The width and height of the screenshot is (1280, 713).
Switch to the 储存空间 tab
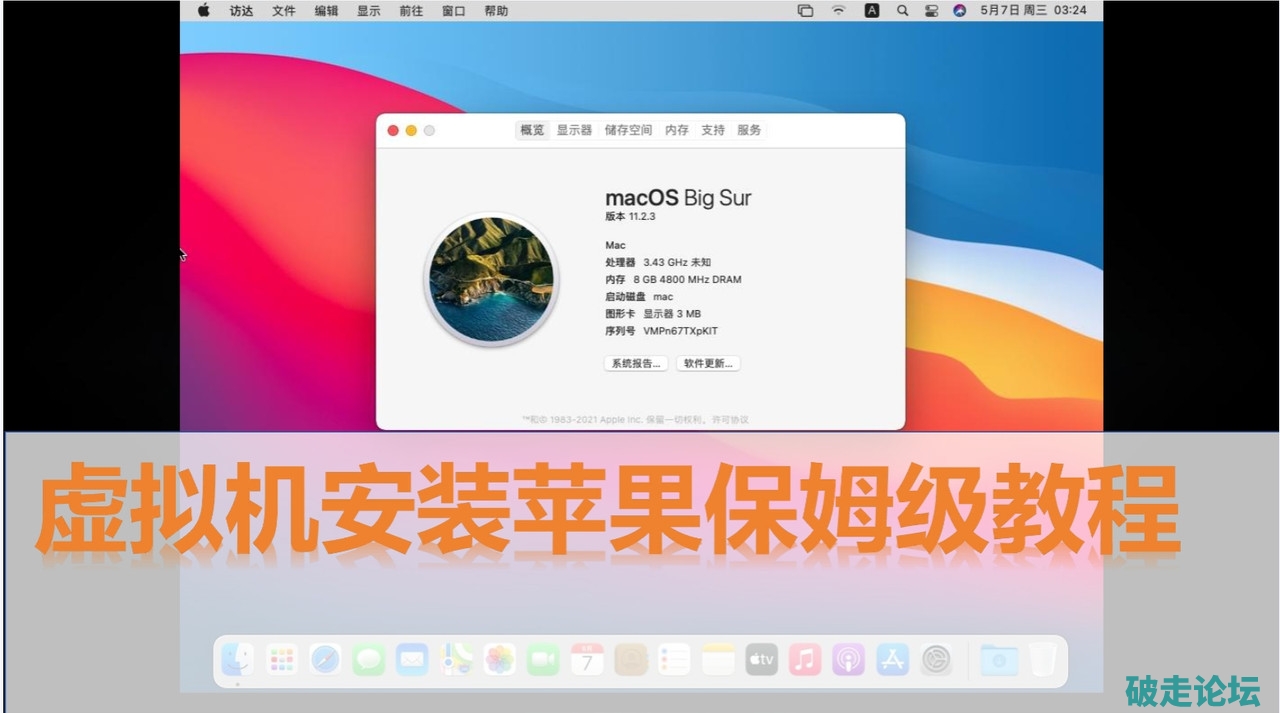click(628, 130)
